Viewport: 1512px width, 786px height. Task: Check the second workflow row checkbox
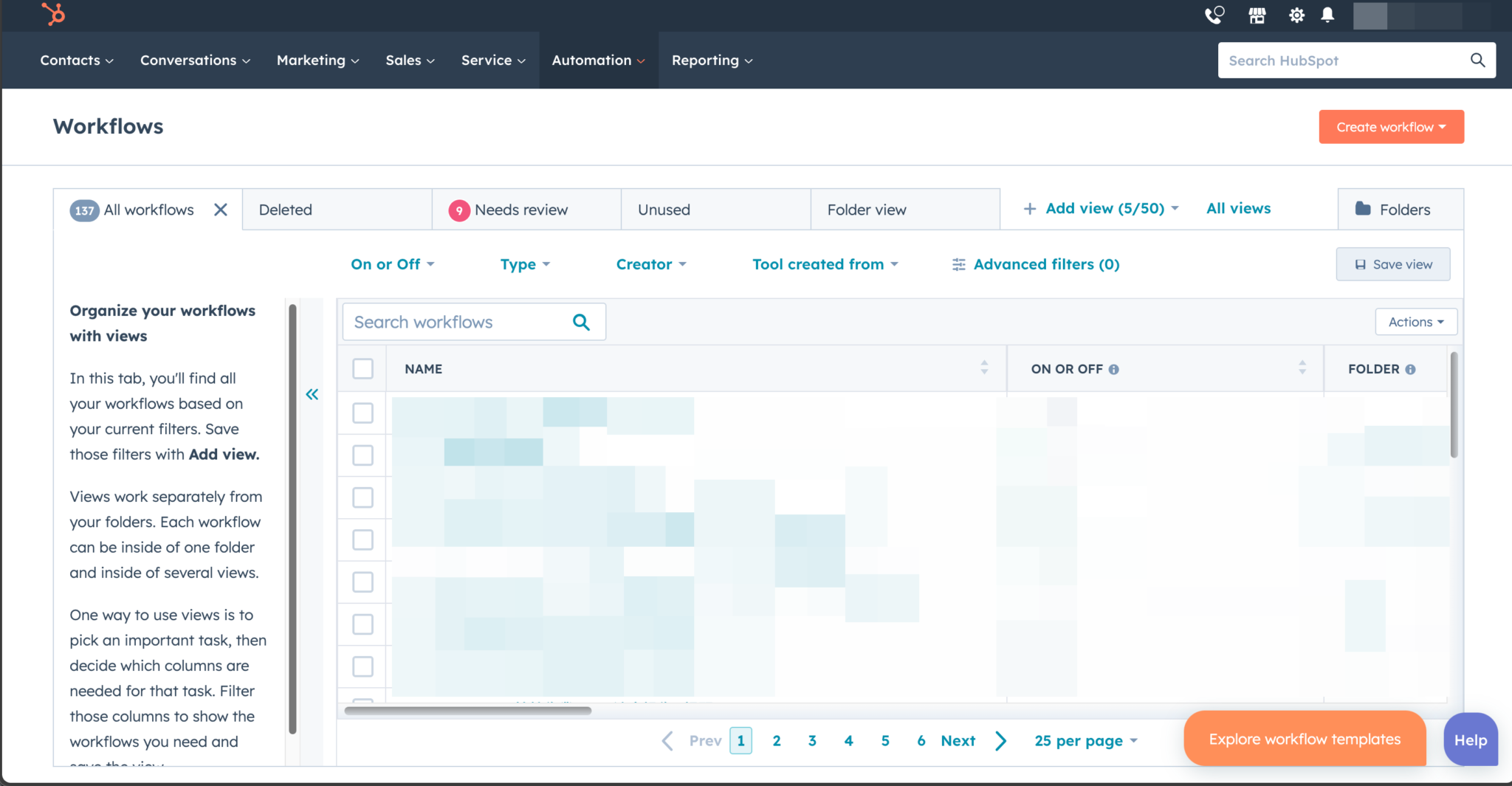(362, 455)
